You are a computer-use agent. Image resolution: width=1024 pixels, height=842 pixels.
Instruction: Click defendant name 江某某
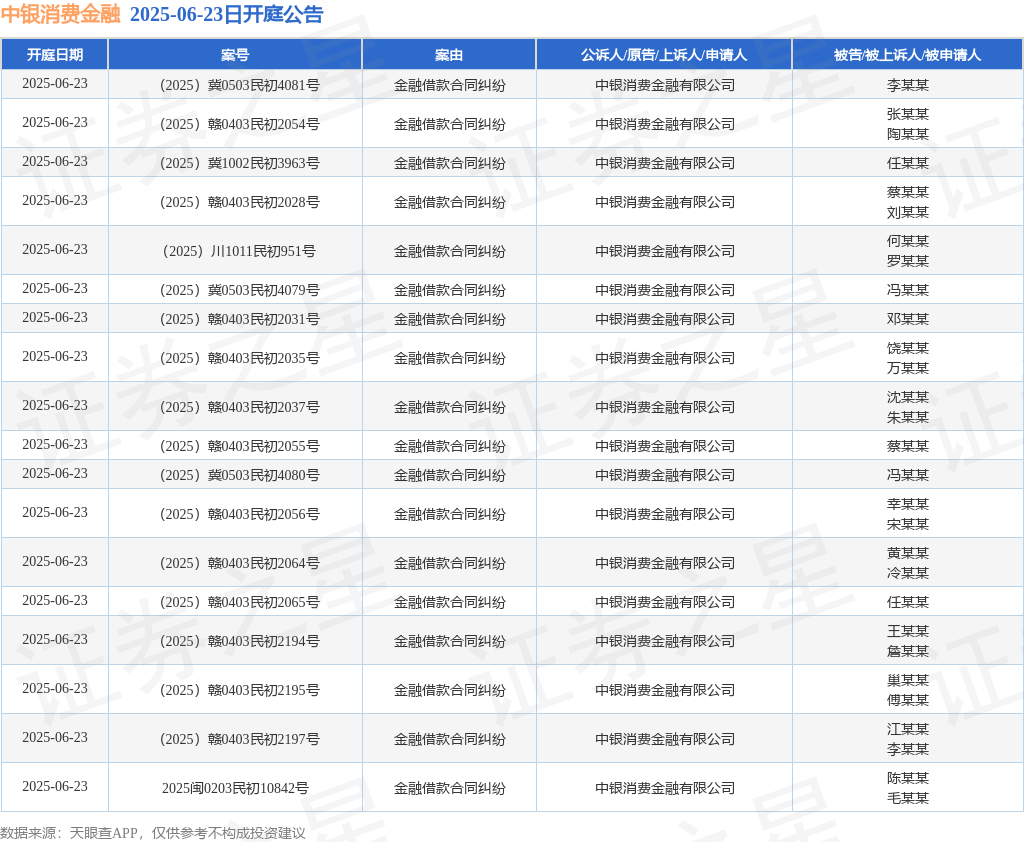(x=908, y=729)
